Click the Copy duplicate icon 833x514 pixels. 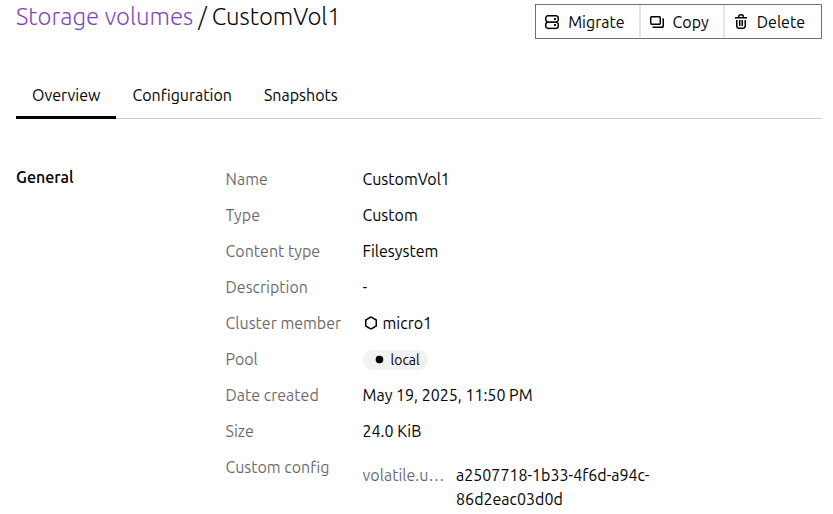657,22
